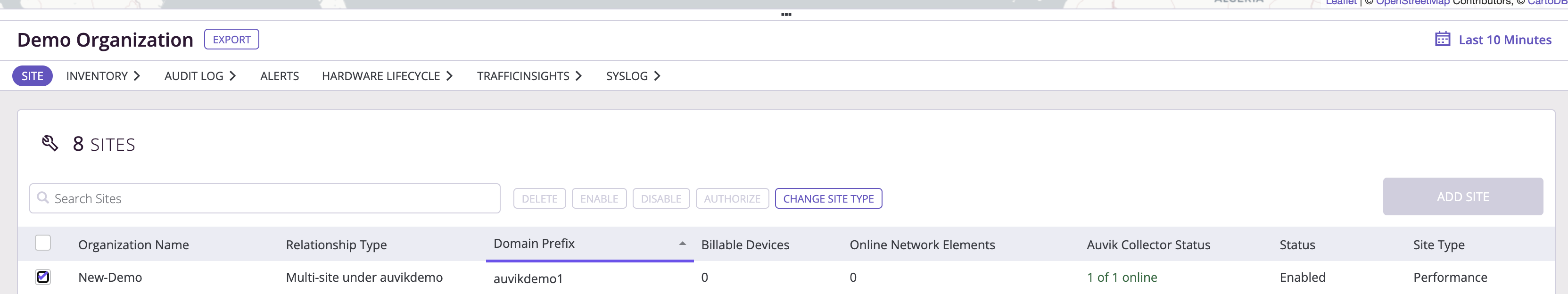The width and height of the screenshot is (1568, 294).
Task: Click the Export button
Action: coord(231,40)
